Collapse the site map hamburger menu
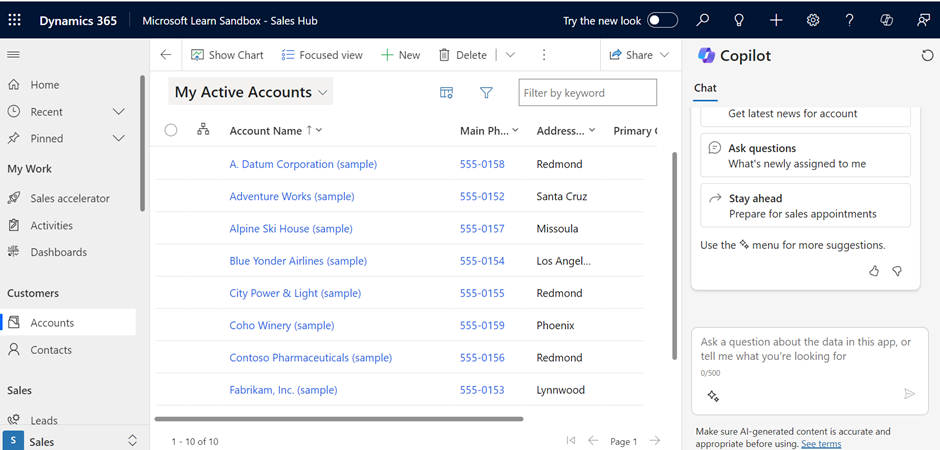The image size is (940, 450). pyautogui.click(x=13, y=55)
